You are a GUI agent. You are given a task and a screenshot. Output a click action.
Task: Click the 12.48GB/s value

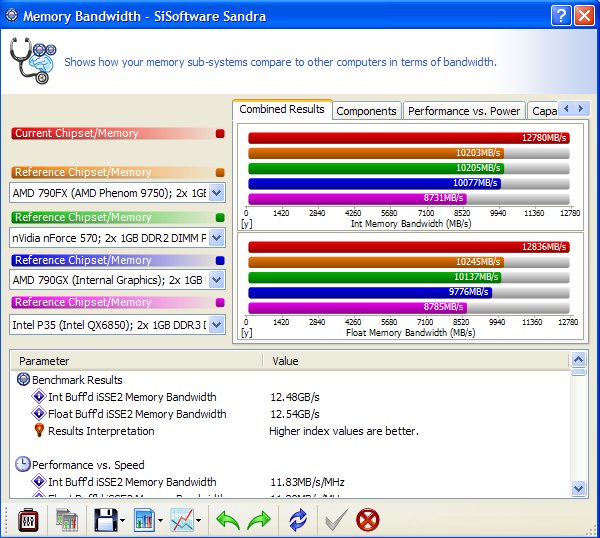[295, 397]
